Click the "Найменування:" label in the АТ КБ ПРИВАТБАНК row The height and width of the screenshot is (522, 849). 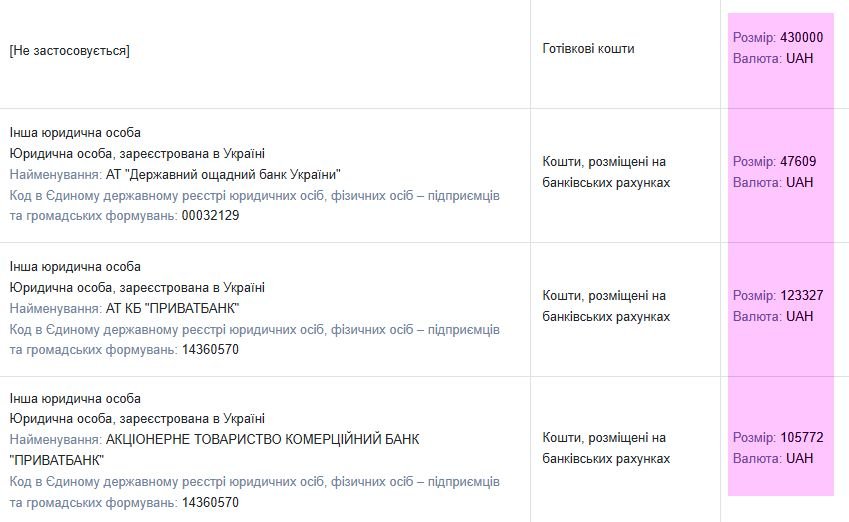[55, 309]
